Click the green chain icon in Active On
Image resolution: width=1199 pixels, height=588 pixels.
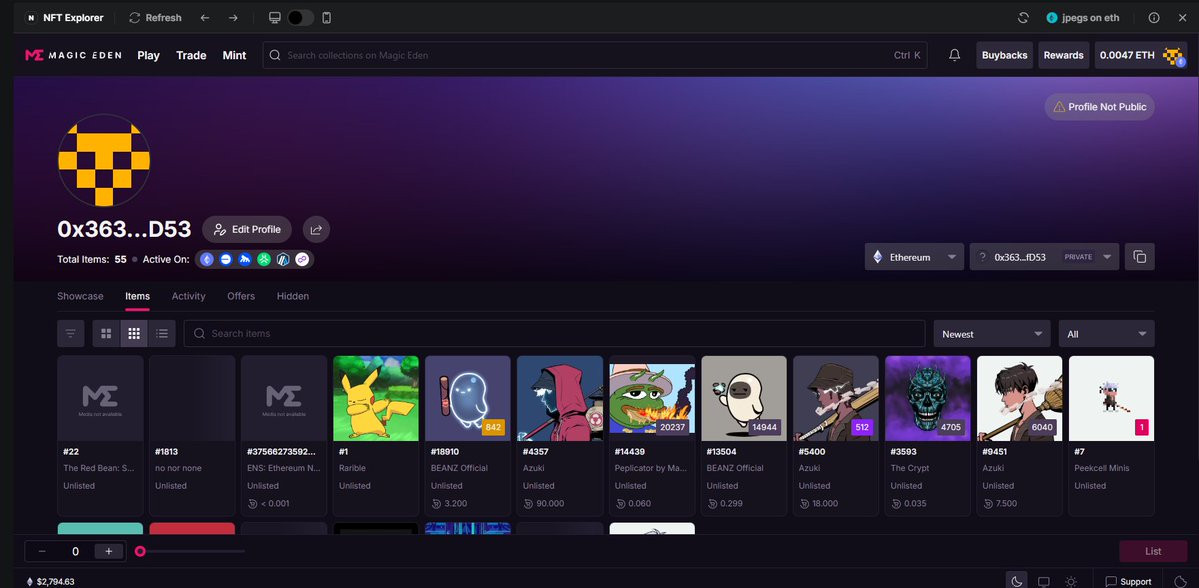[264, 259]
